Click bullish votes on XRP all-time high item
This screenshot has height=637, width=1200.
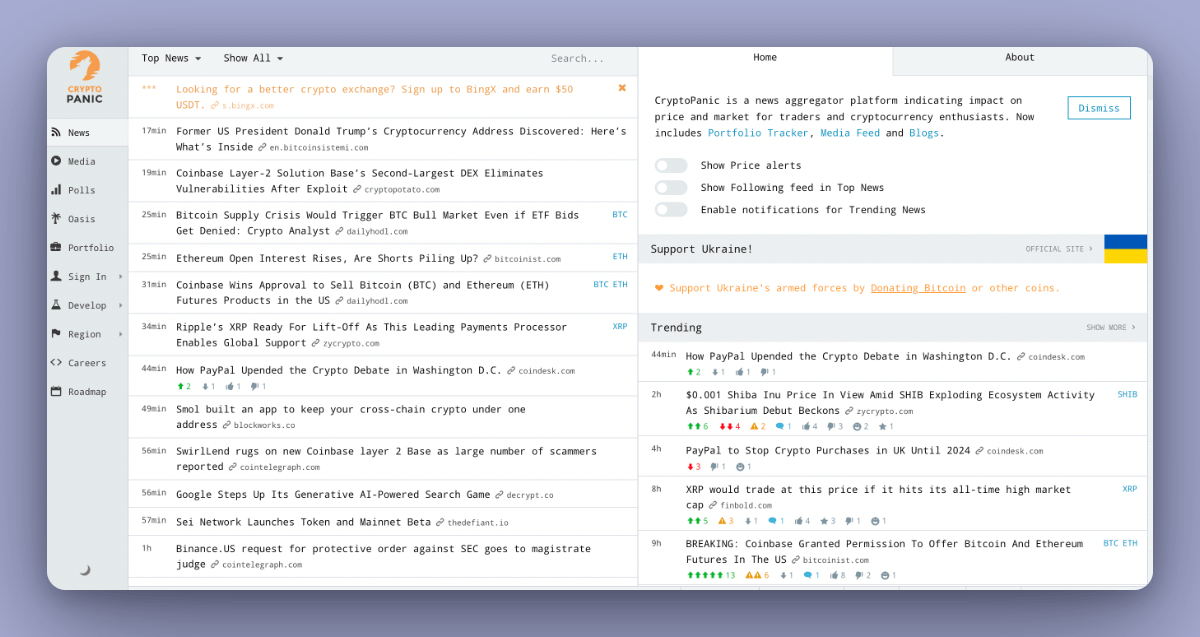pos(697,521)
